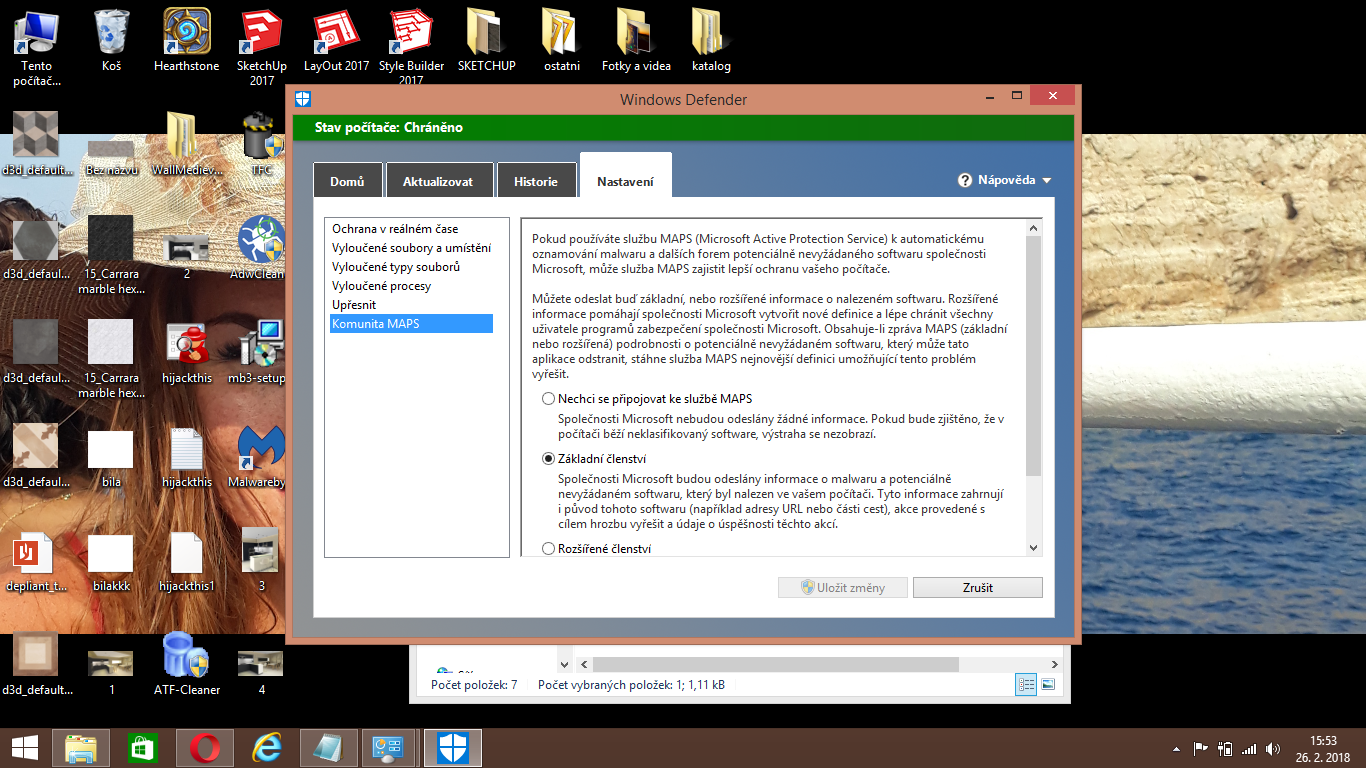This screenshot has height=768, width=1366.
Task: Select the WallMediev... folder icon
Action: (x=187, y=145)
